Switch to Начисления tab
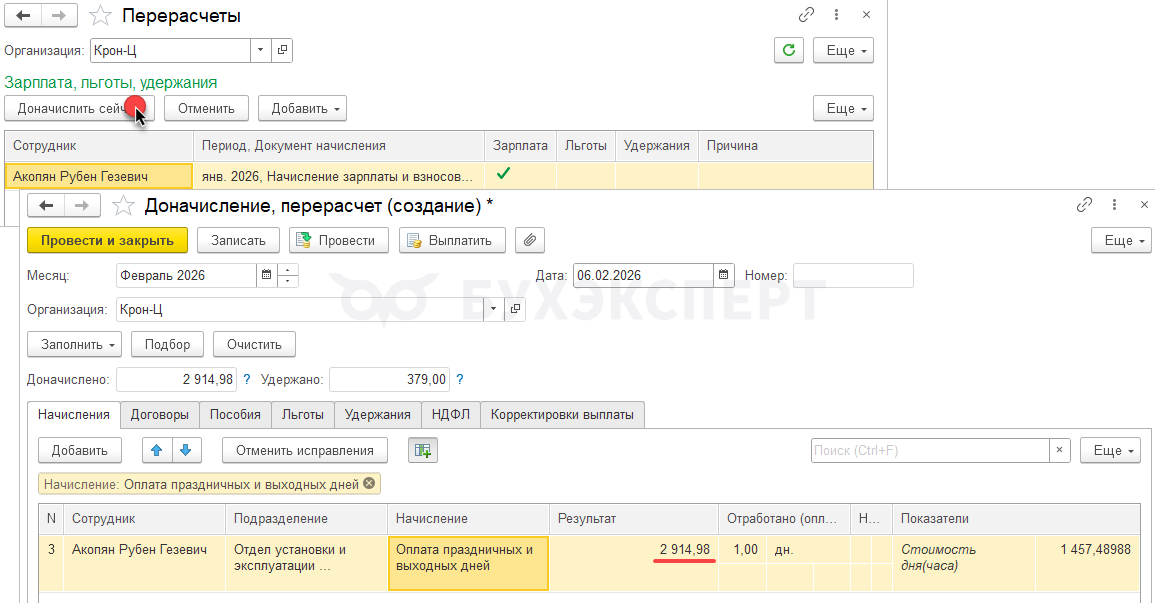The width and height of the screenshot is (1155, 603). click(x=74, y=415)
